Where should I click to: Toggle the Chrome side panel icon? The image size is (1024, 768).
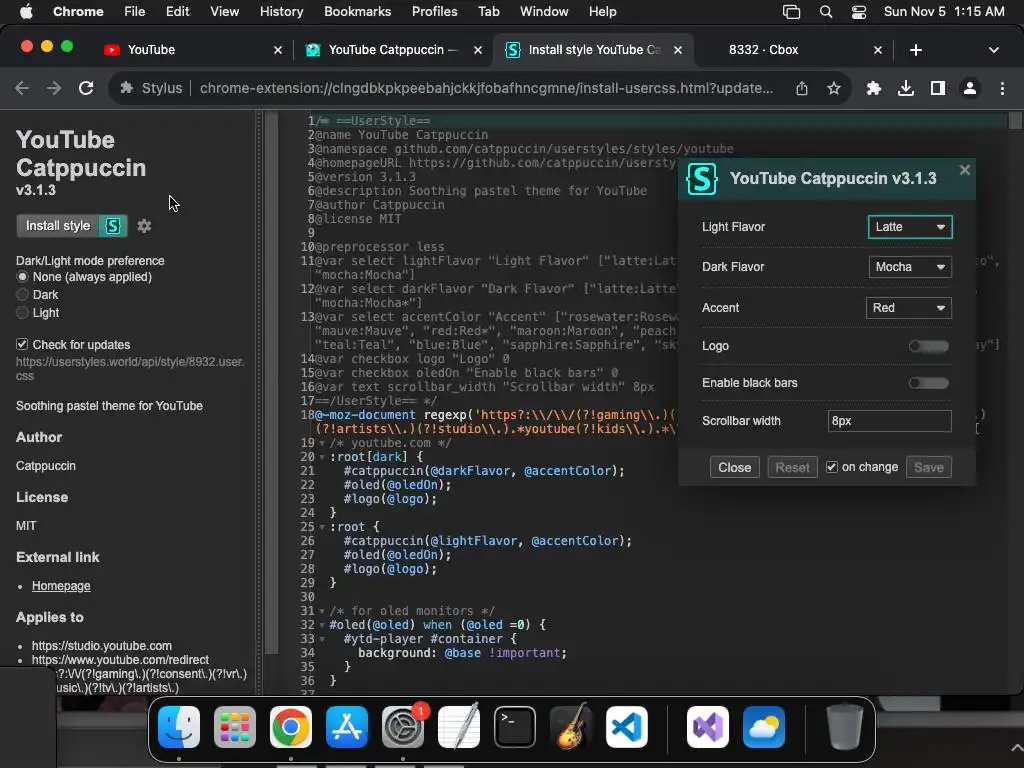[x=938, y=88]
